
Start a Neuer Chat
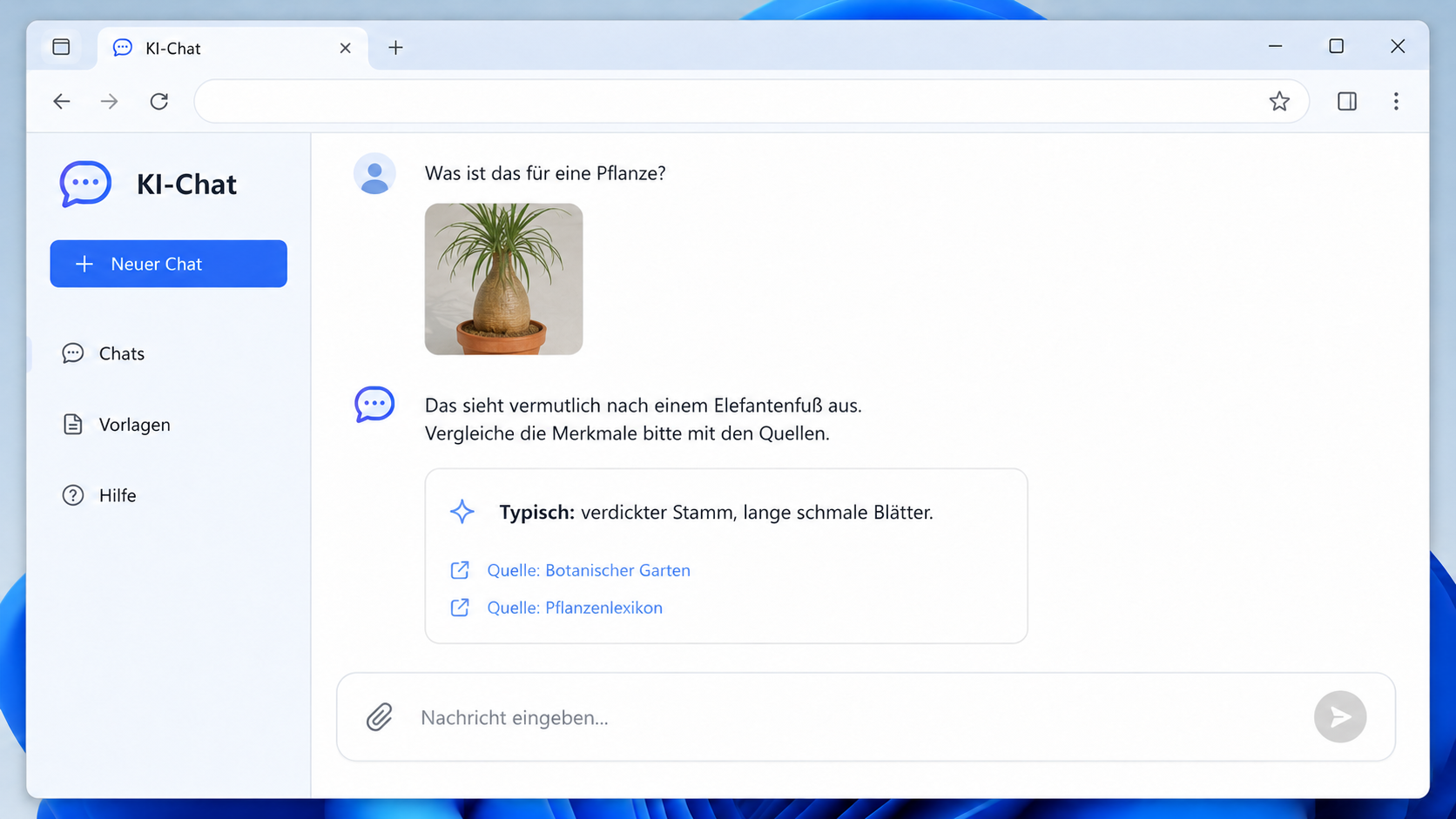[168, 264]
